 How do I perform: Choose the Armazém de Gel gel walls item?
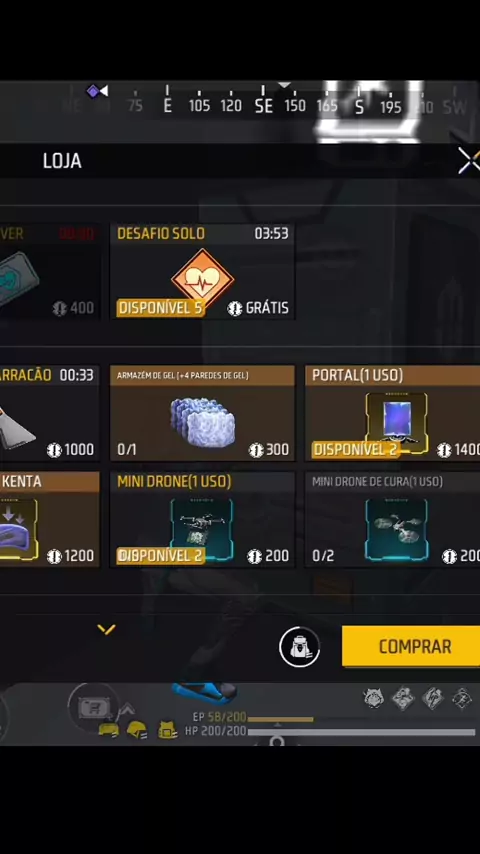tap(202, 413)
